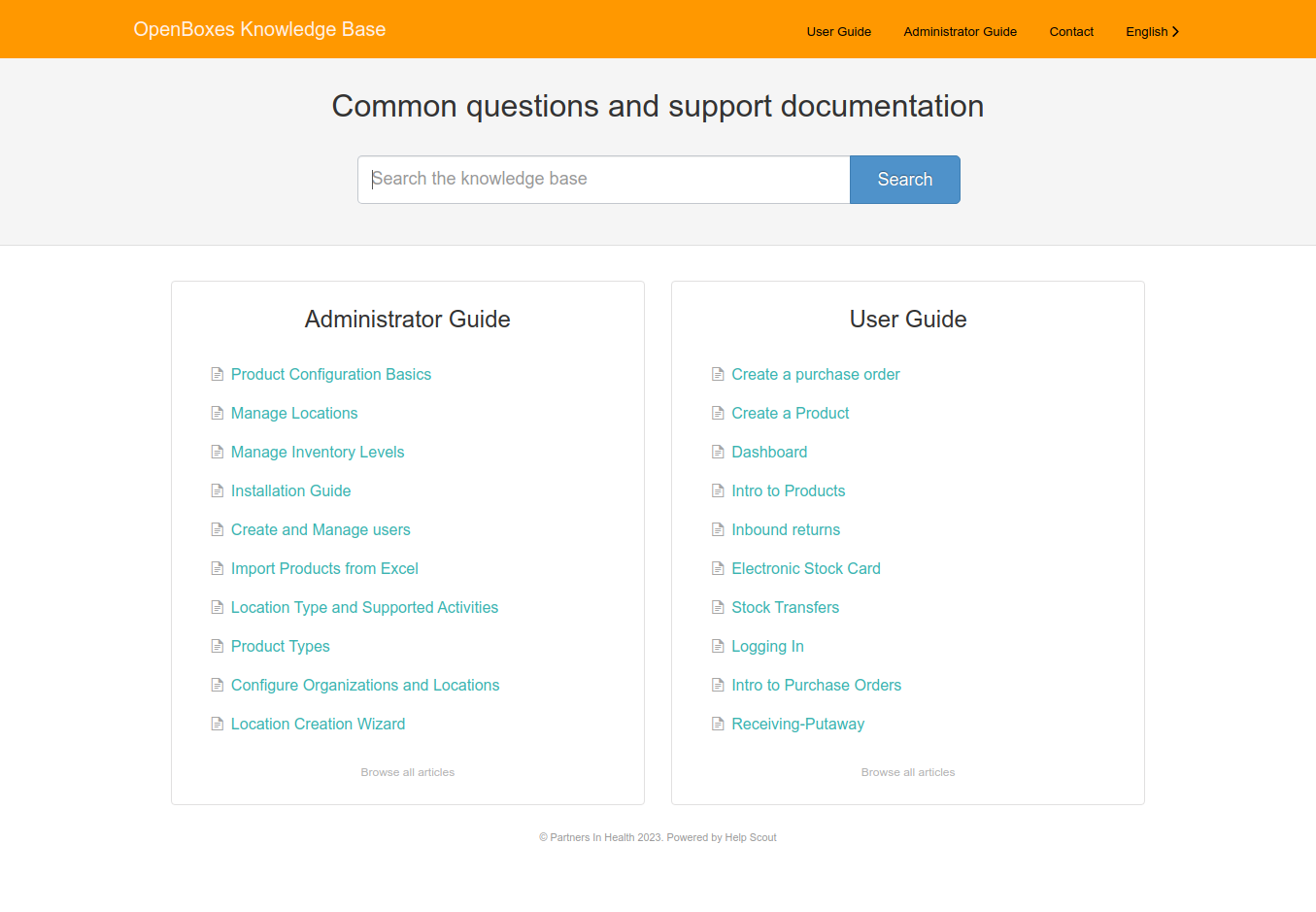Click document icon next to Dashboard
1316x912 pixels.
(x=718, y=452)
